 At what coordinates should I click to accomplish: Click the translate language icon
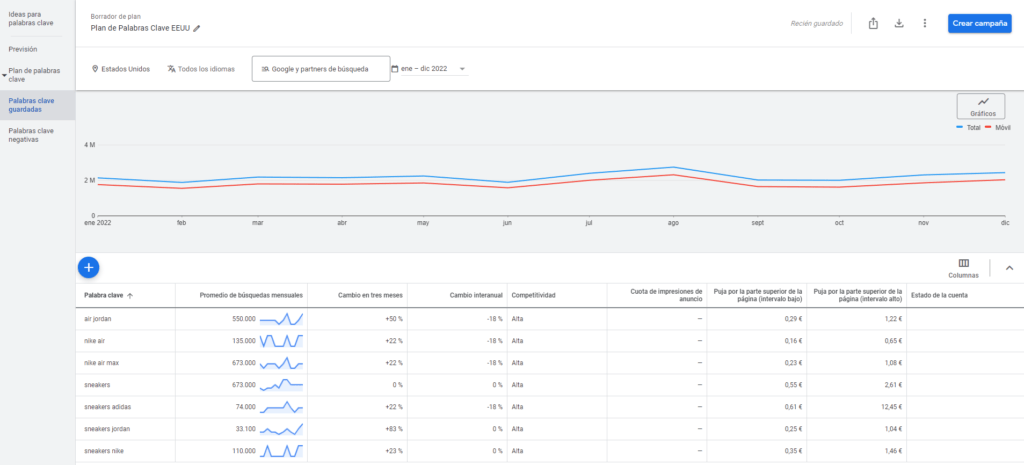[x=171, y=69]
